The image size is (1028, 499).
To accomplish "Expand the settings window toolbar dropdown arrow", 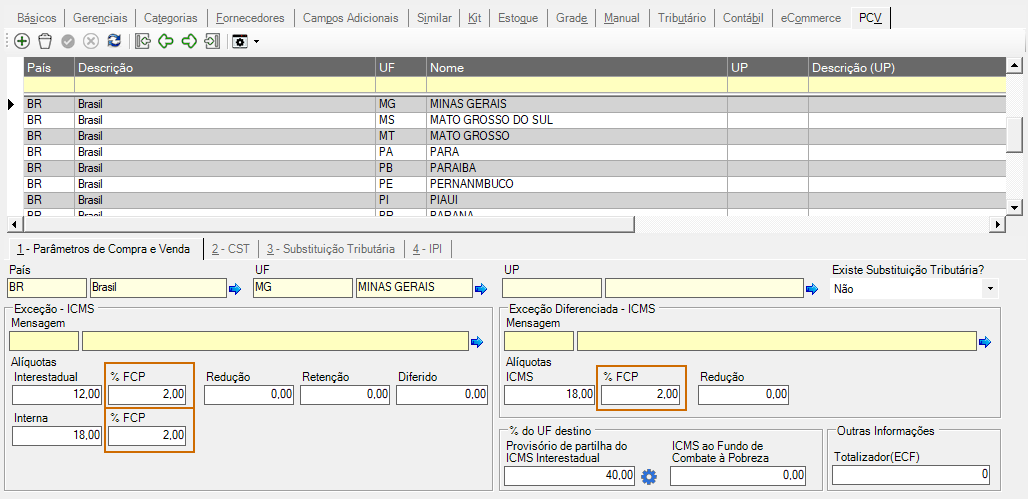I will tap(256, 42).
